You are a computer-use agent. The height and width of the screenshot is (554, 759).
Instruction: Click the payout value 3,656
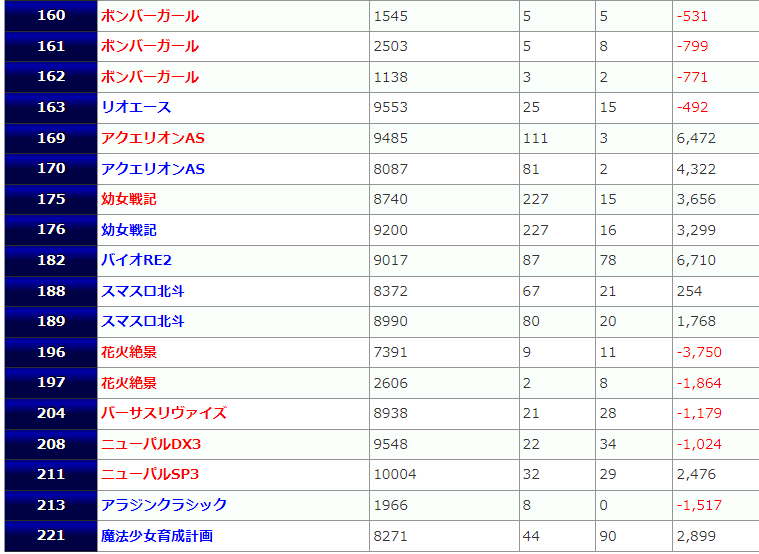[x=696, y=199]
